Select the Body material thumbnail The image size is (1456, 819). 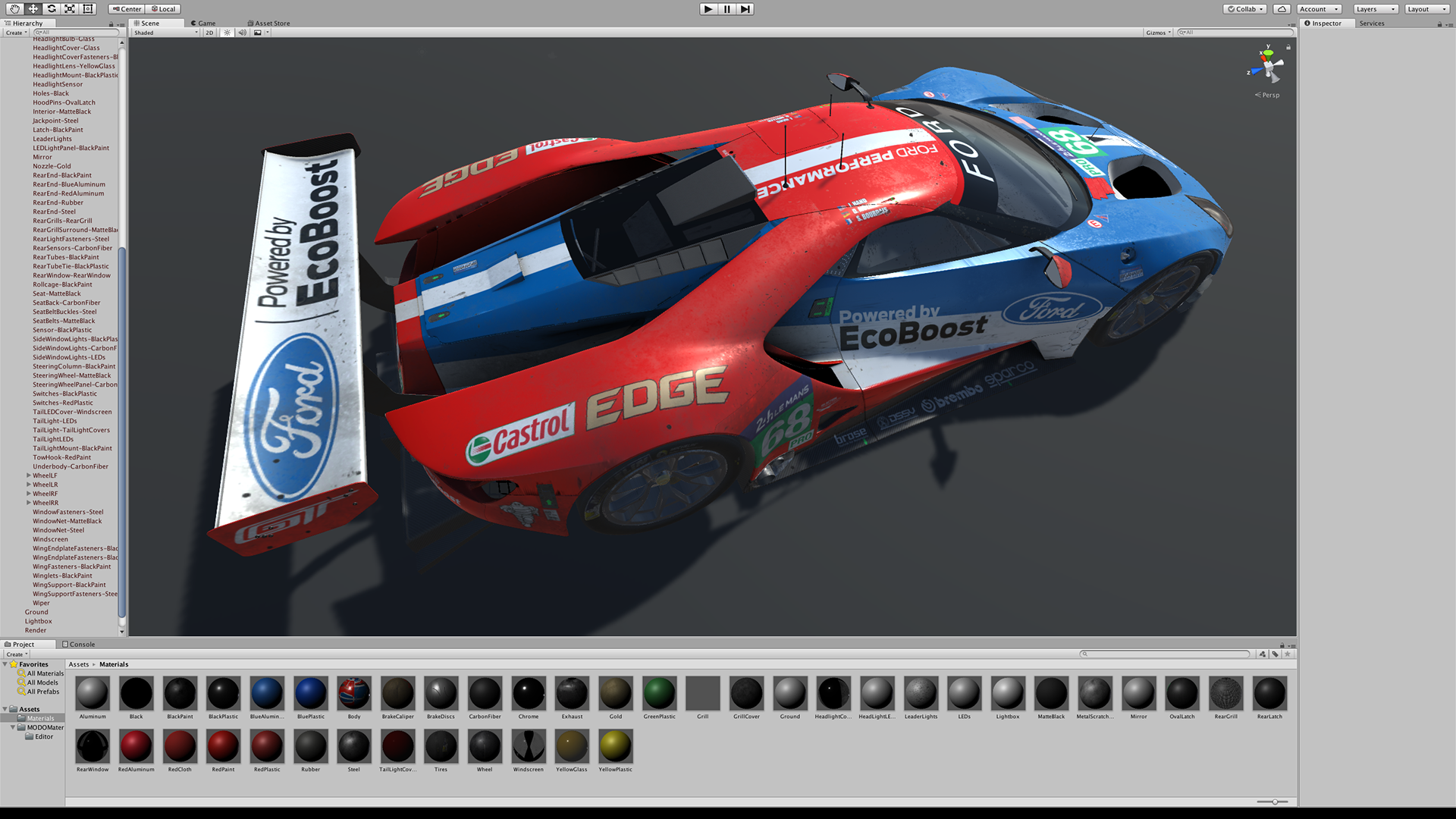click(x=354, y=693)
